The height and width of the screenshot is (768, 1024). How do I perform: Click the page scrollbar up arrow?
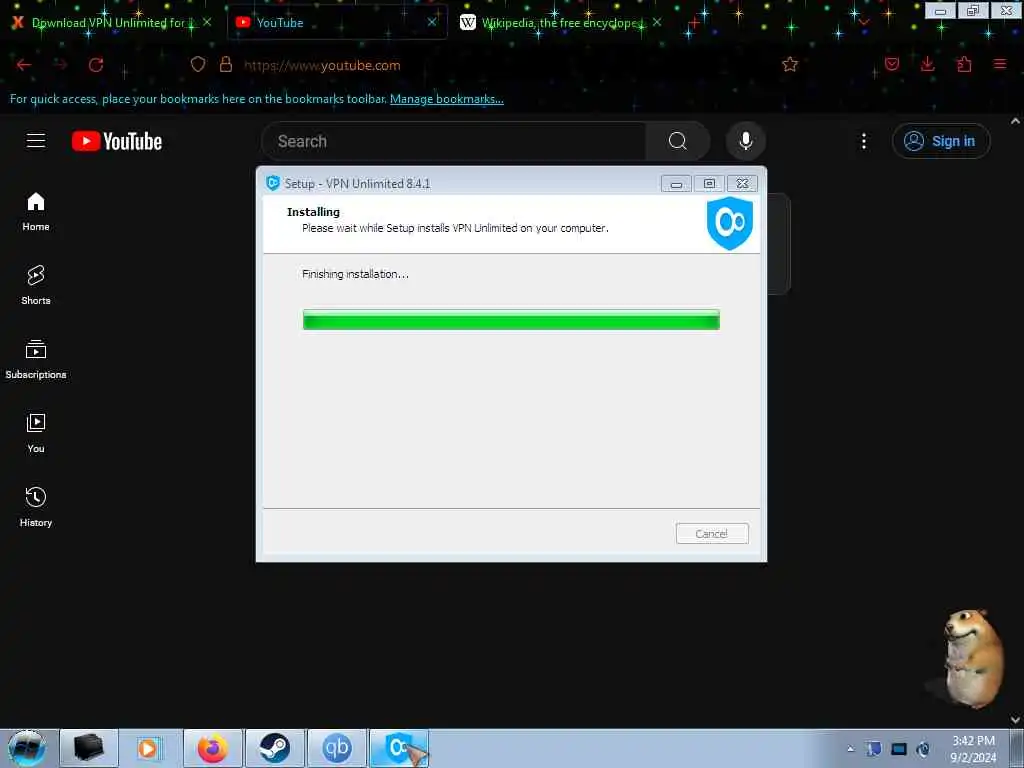coord(1016,121)
